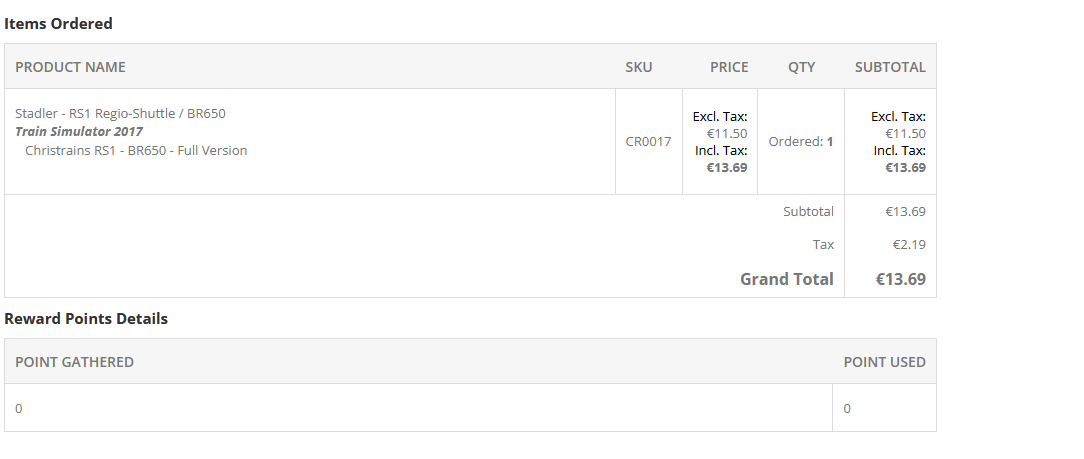The height and width of the screenshot is (459, 1084).
Task: Click the Stadler RS1 Regio-Shuttle product name
Action: tap(120, 113)
